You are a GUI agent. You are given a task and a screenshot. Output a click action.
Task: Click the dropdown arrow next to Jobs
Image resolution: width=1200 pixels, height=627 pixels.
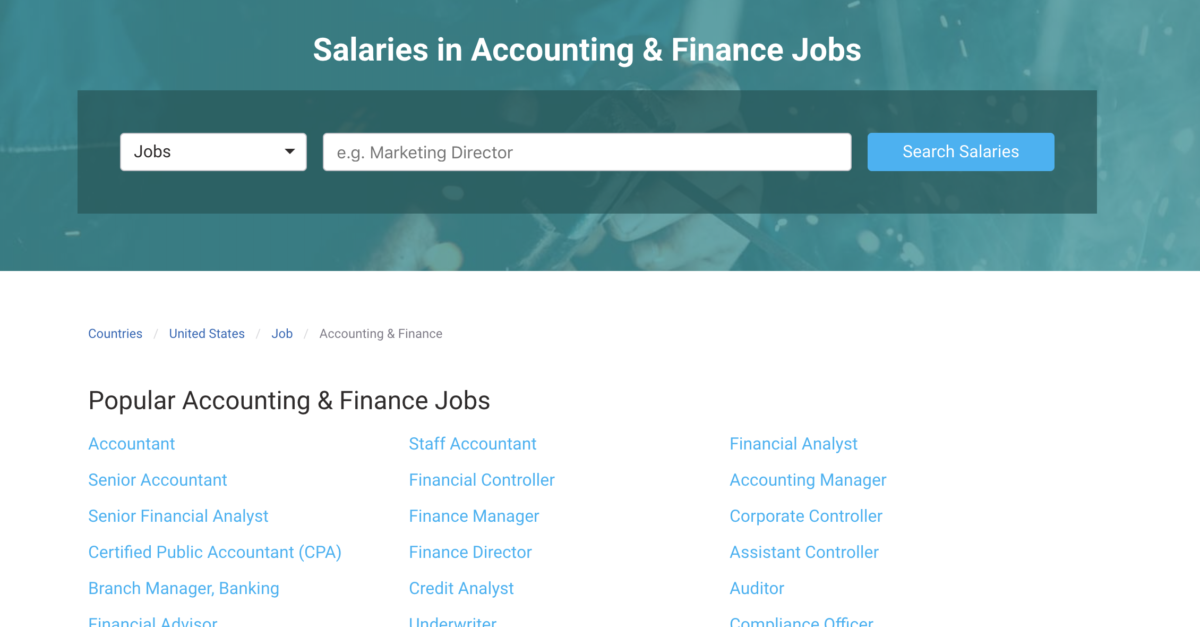[x=290, y=151]
